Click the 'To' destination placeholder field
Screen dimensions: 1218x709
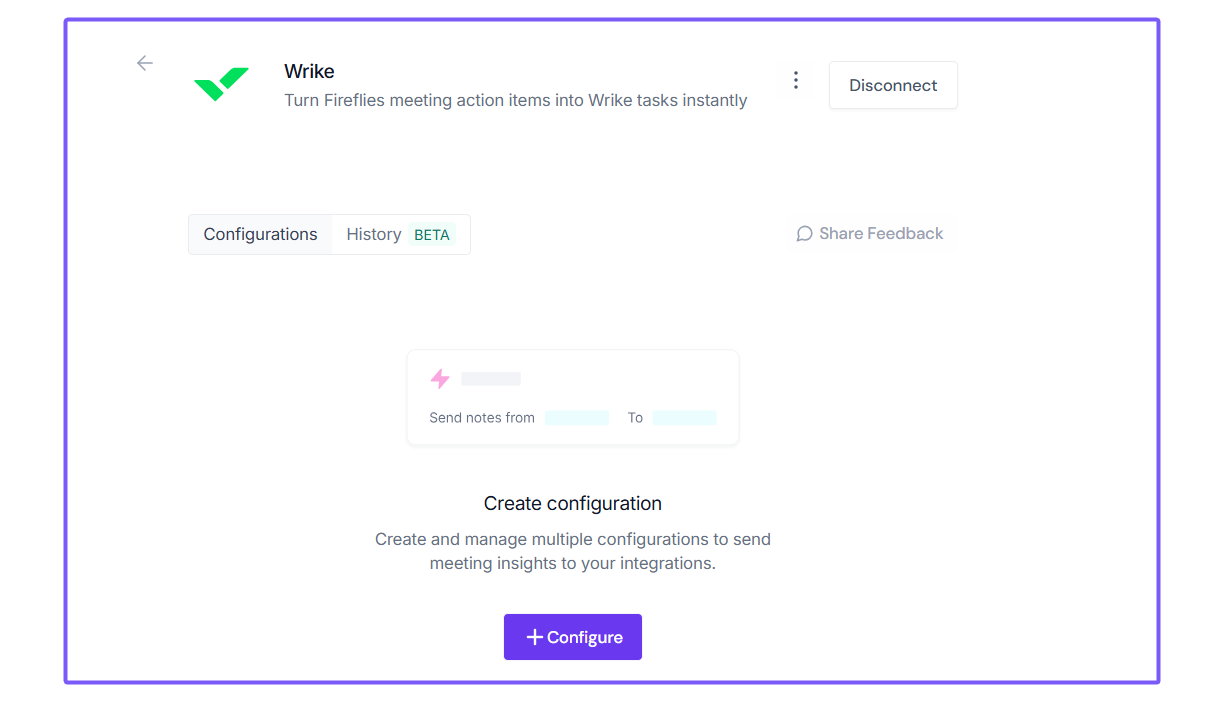pos(684,418)
